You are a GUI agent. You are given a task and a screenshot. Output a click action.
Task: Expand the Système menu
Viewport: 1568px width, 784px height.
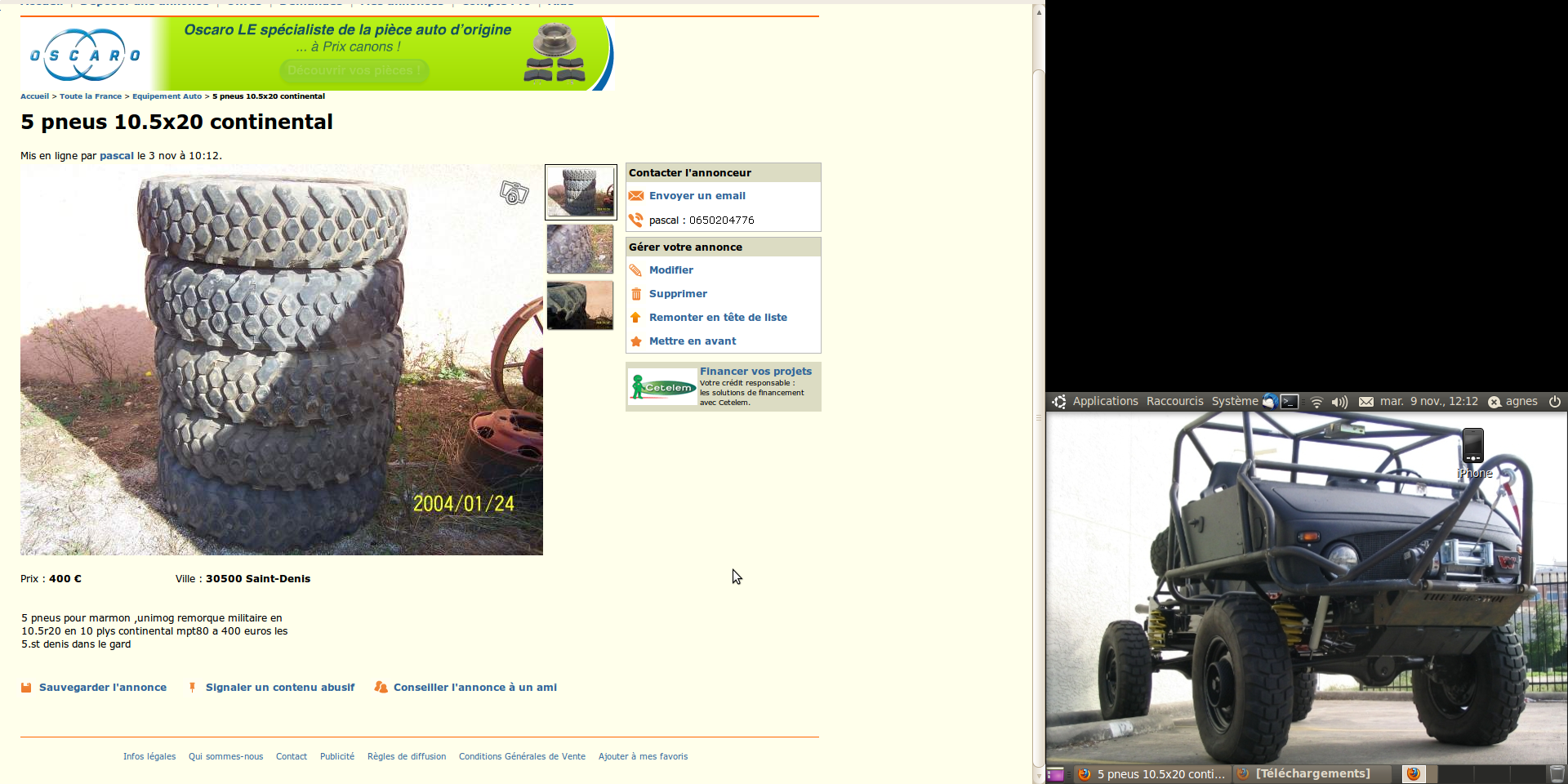[x=1234, y=401]
